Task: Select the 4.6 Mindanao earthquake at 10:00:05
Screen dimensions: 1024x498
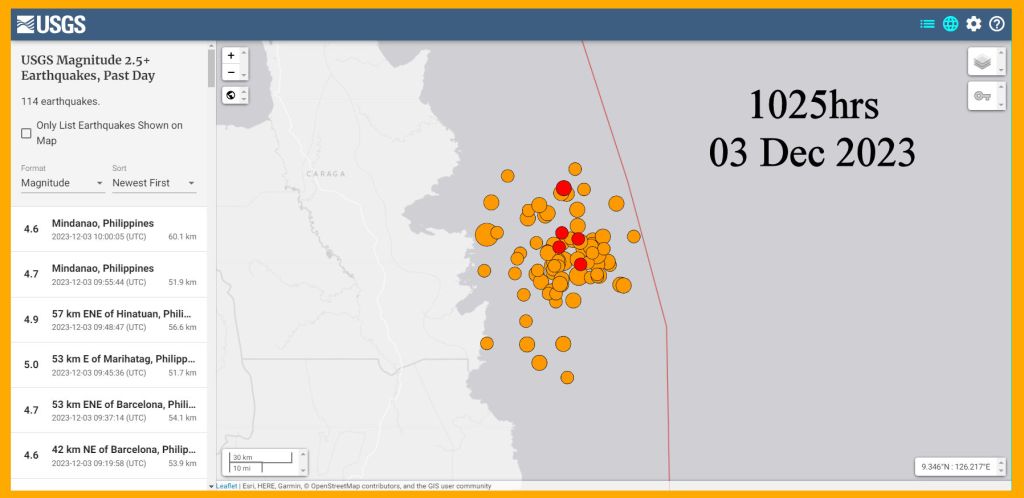Action: [108, 229]
